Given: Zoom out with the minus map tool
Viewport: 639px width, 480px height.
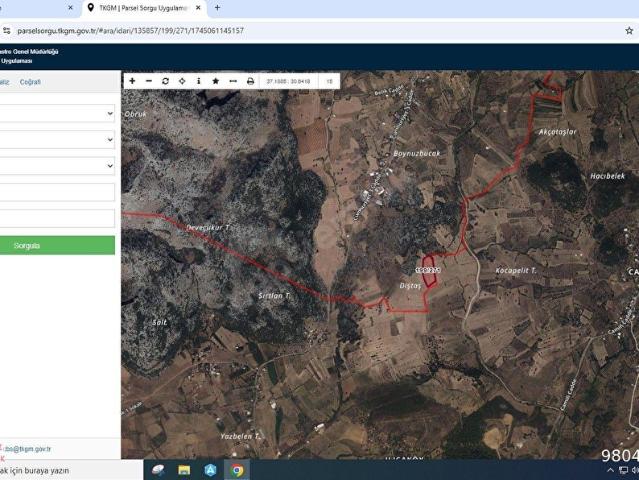Looking at the screenshot, I should (x=149, y=81).
